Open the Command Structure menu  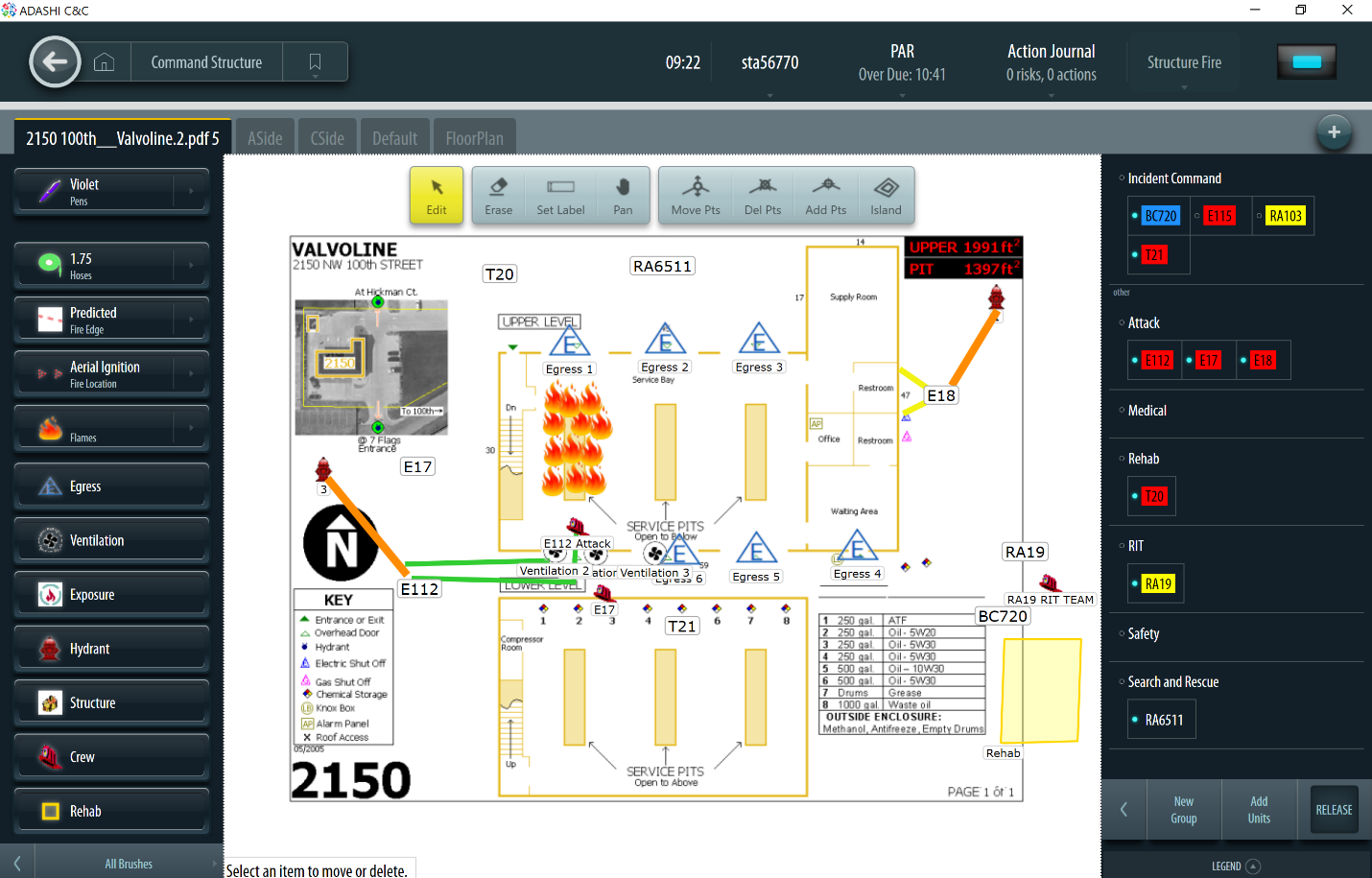(206, 62)
